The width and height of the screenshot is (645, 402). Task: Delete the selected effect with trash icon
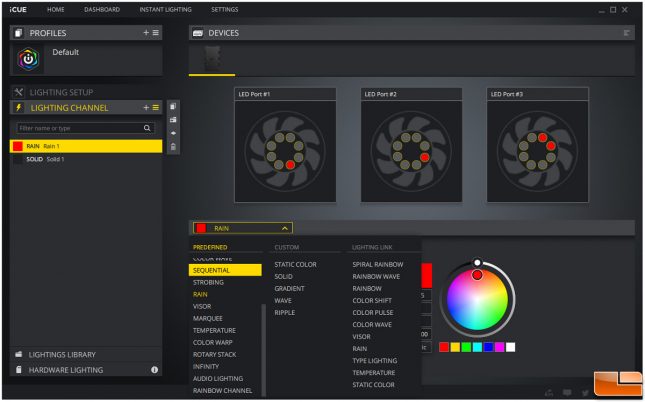173,147
